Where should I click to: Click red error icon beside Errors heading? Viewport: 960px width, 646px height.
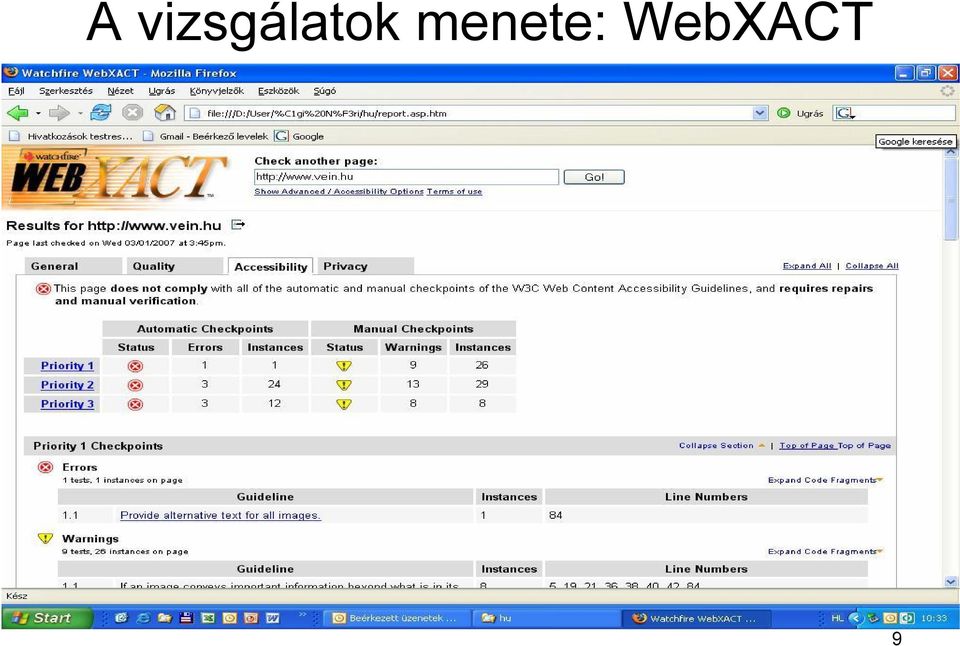pyautogui.click(x=45, y=467)
